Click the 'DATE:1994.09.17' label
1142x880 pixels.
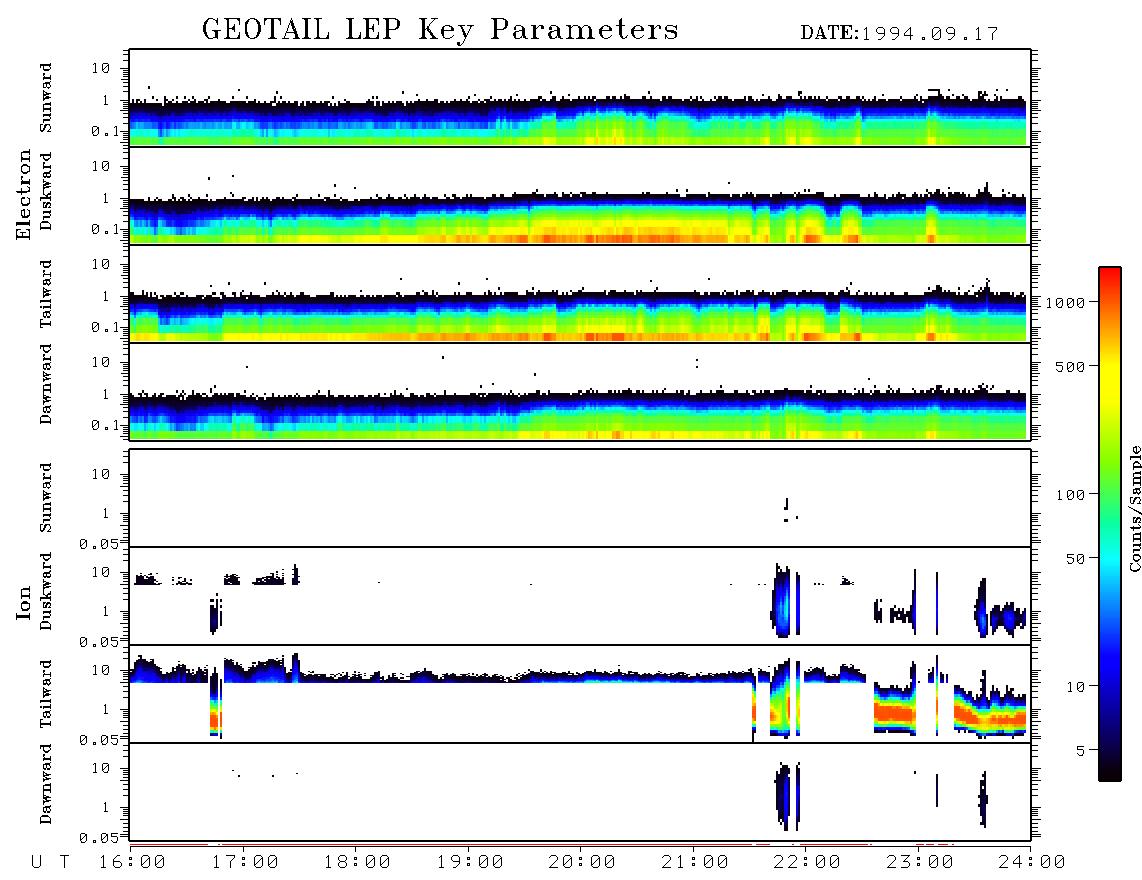899,33
